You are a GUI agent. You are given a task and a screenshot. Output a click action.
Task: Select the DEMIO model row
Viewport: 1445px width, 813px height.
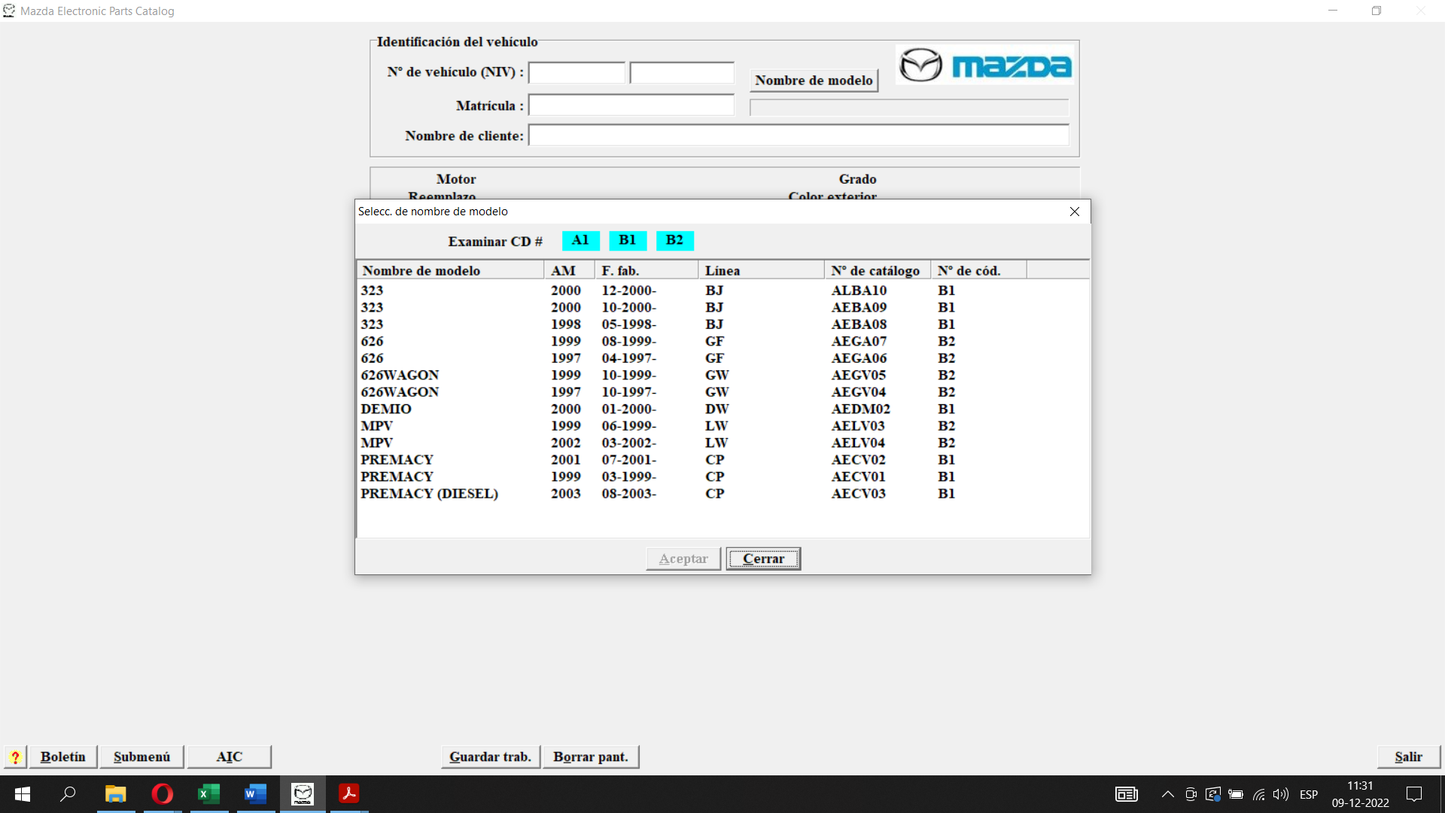coord(722,409)
